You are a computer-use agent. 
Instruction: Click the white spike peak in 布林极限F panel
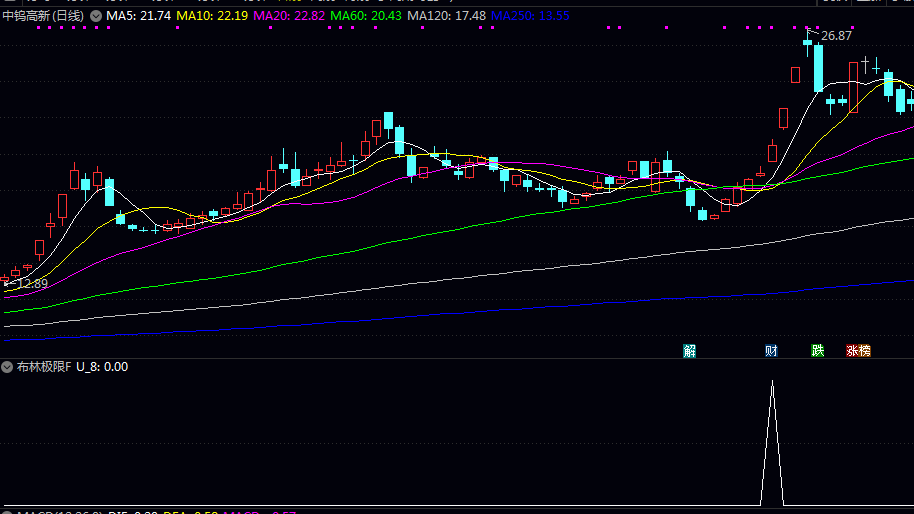[x=771, y=383]
